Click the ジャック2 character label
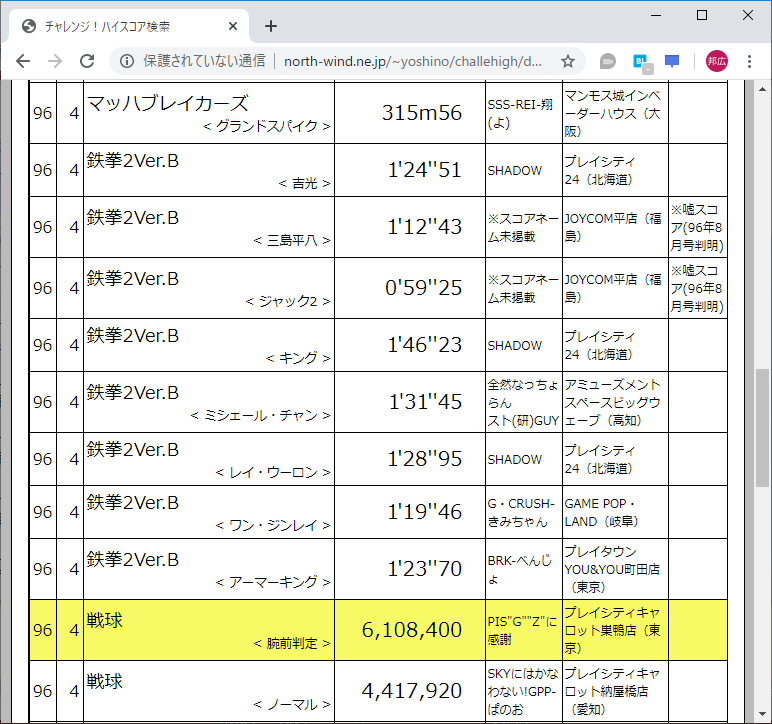The image size is (772, 724). click(x=288, y=301)
